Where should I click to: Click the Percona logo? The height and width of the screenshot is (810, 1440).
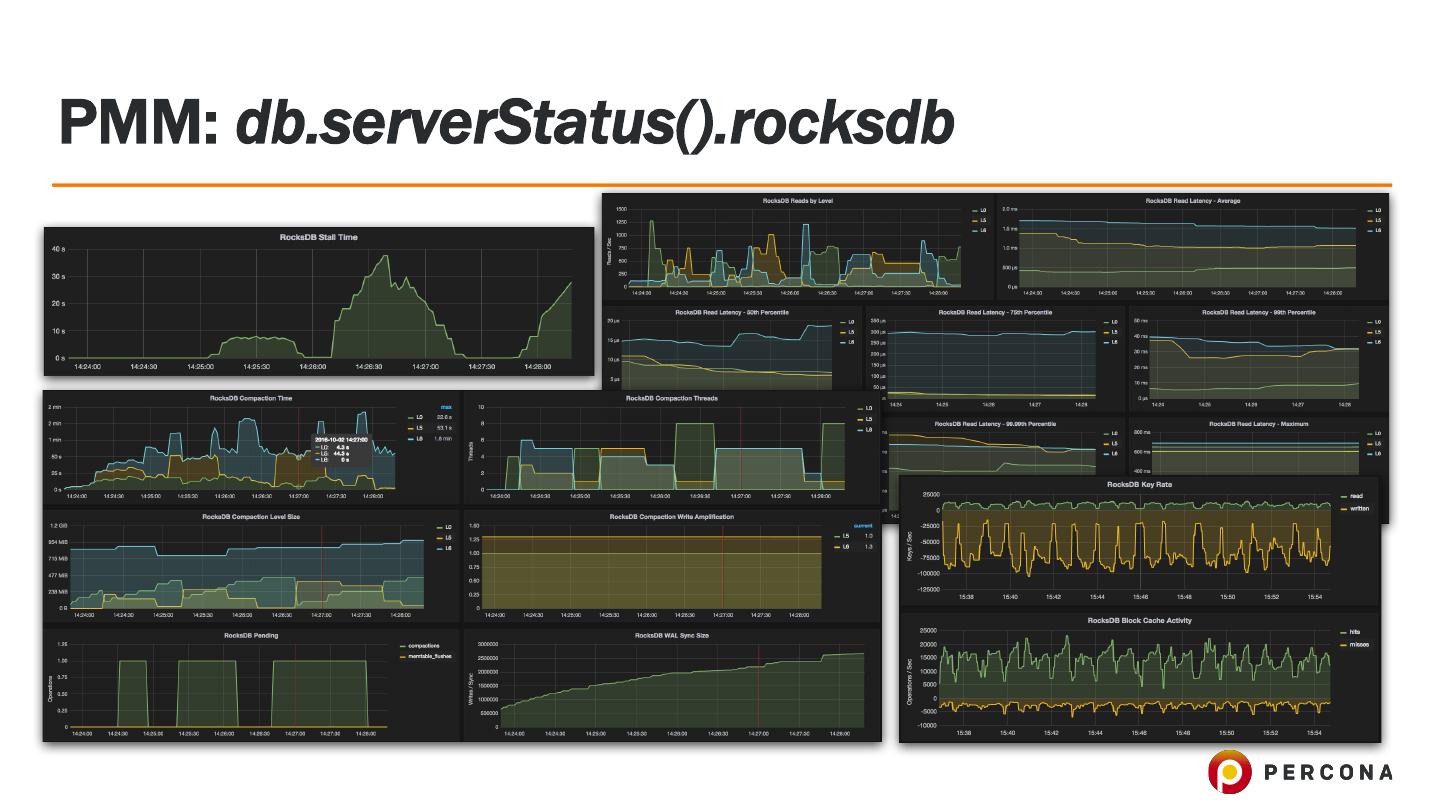pyautogui.click(x=1300, y=772)
